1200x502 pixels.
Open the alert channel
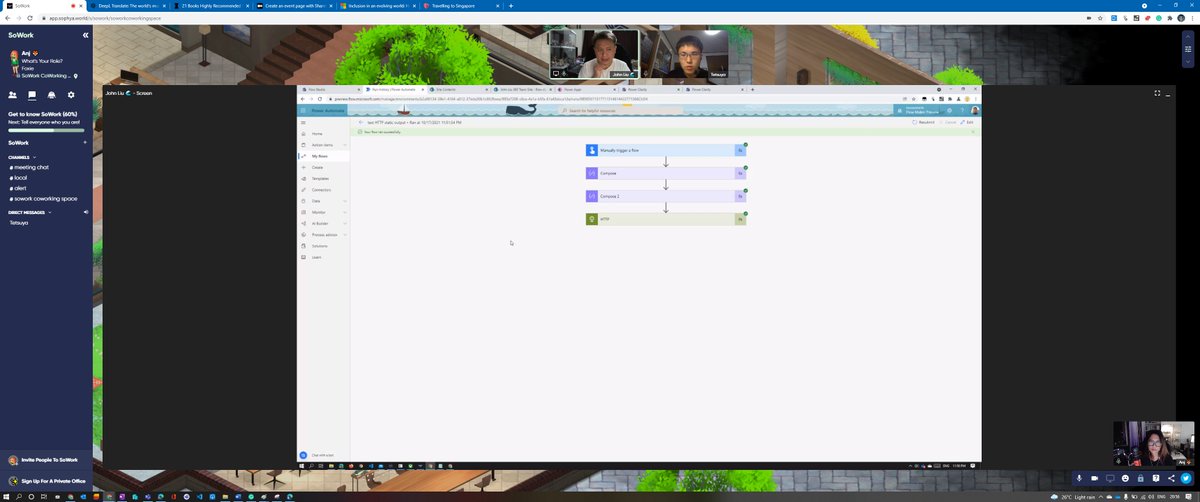click(x=18, y=188)
